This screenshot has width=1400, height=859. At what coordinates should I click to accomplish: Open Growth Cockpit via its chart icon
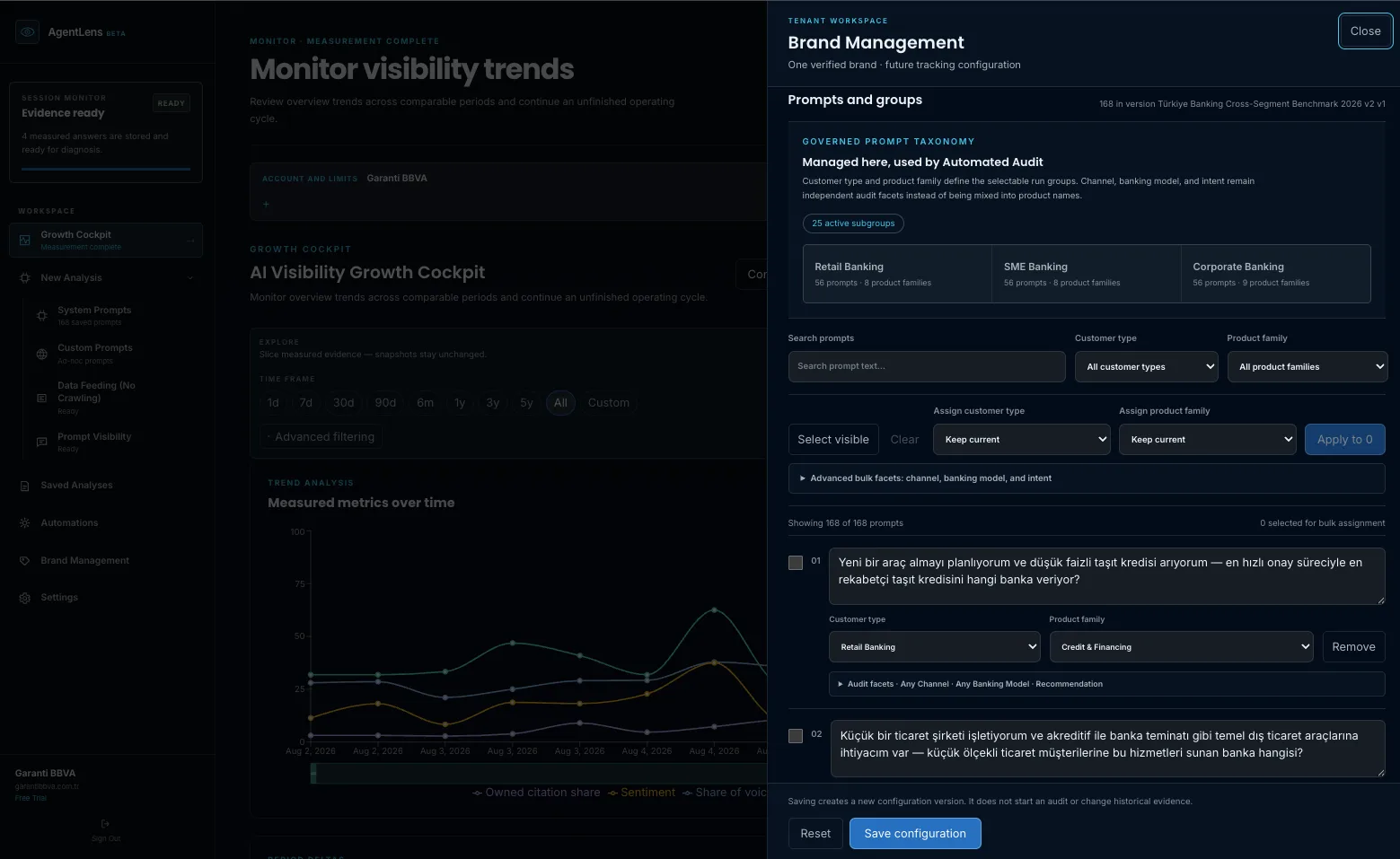coord(25,241)
